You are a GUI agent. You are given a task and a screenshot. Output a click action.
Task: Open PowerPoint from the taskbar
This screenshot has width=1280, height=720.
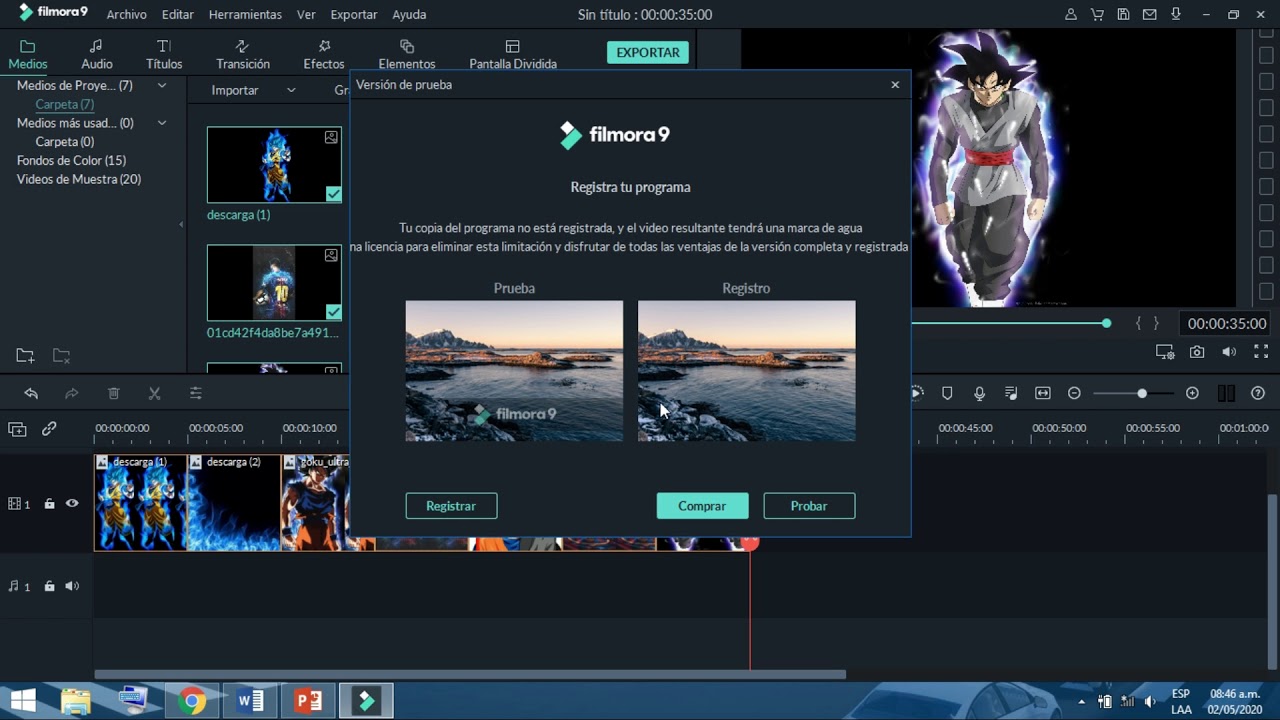(x=309, y=701)
